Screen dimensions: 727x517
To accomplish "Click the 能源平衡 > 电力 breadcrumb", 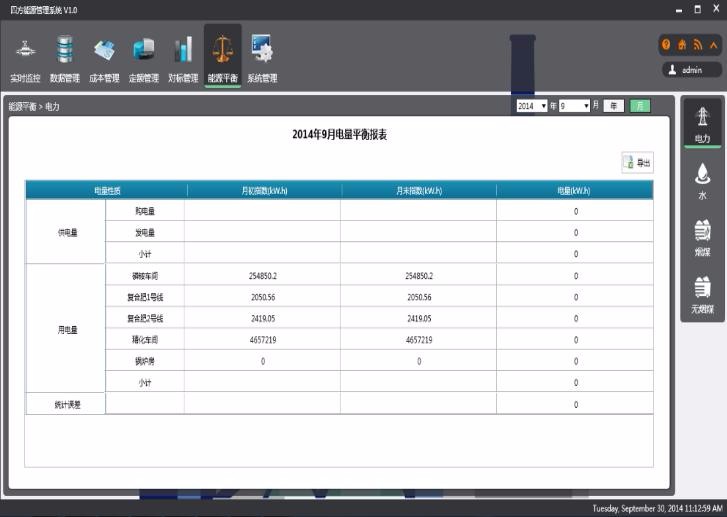I will (34, 107).
